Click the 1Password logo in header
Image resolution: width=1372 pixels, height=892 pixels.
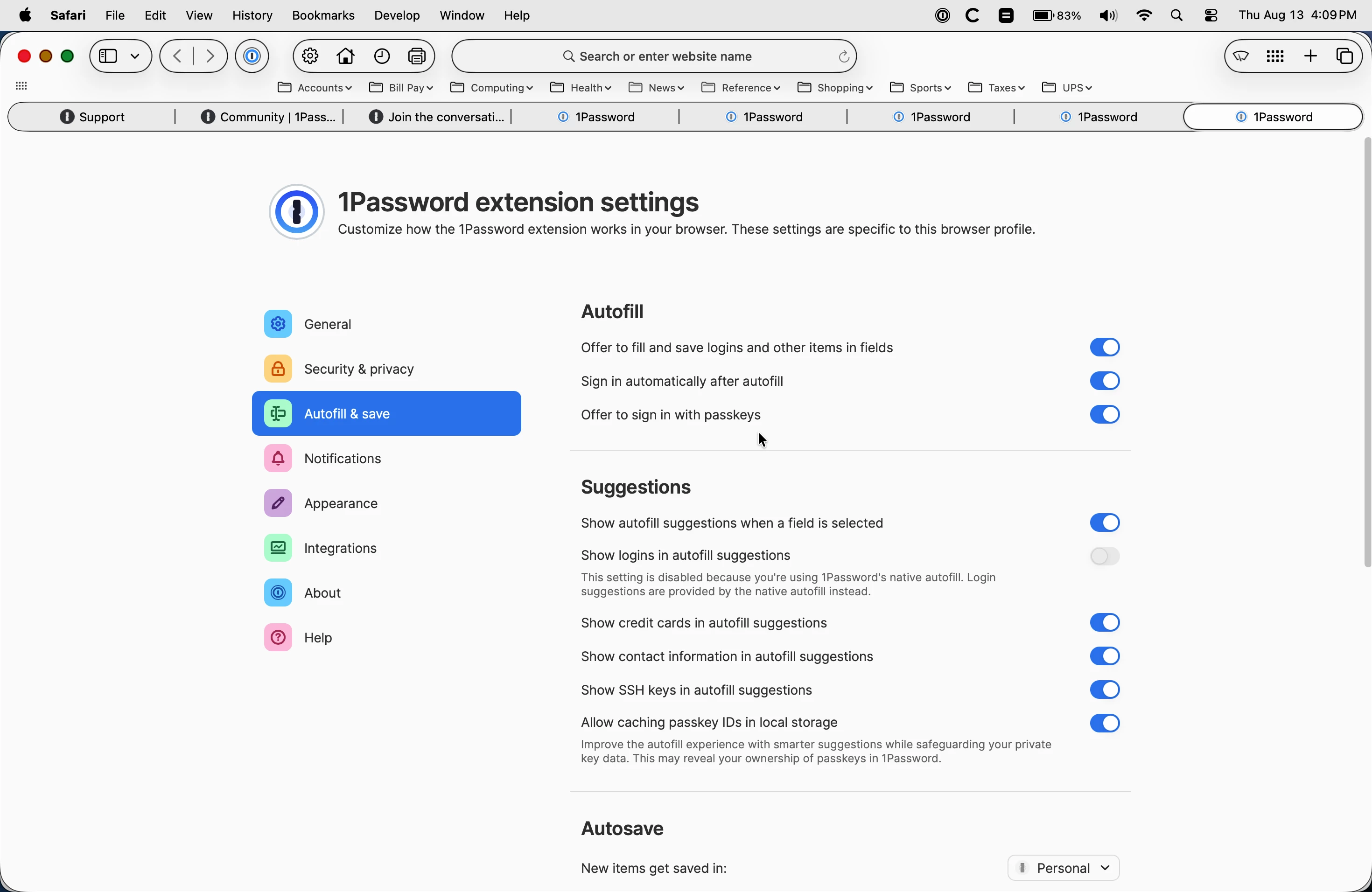296,212
